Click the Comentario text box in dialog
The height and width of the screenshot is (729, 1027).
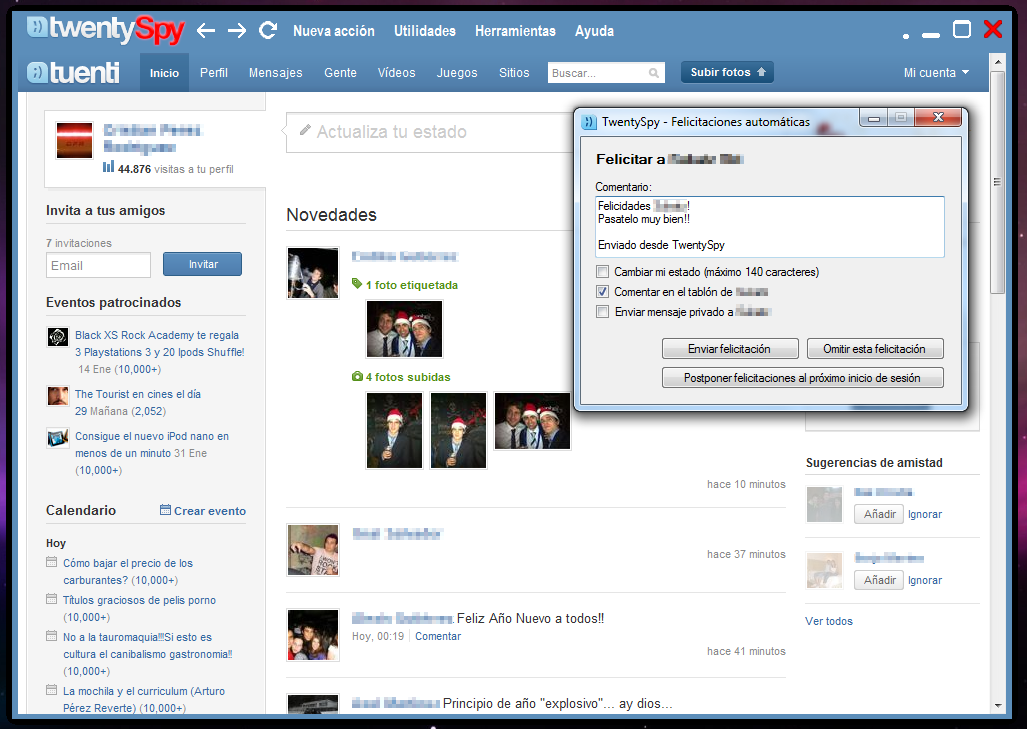point(770,226)
